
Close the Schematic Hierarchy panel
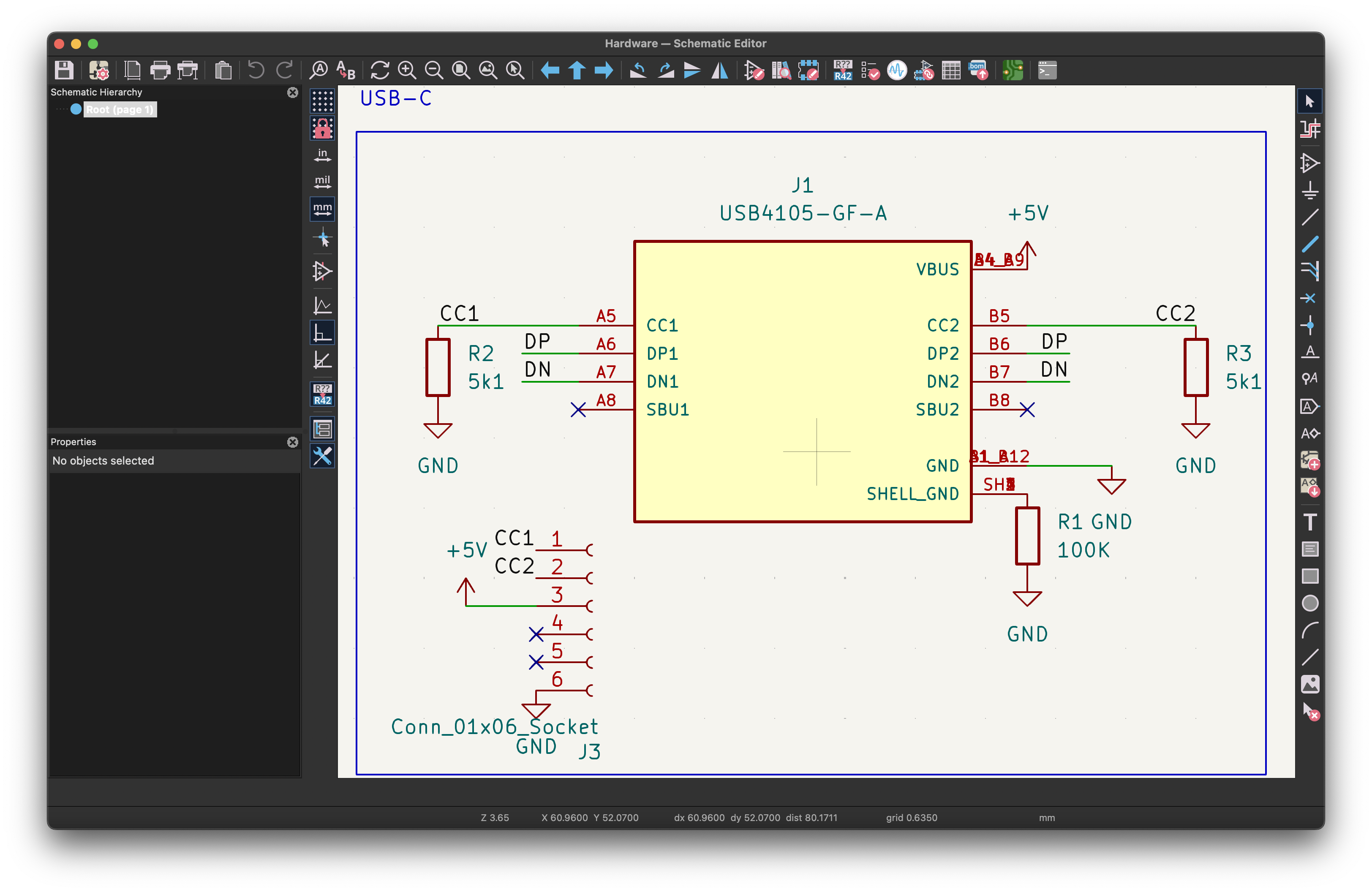click(293, 92)
